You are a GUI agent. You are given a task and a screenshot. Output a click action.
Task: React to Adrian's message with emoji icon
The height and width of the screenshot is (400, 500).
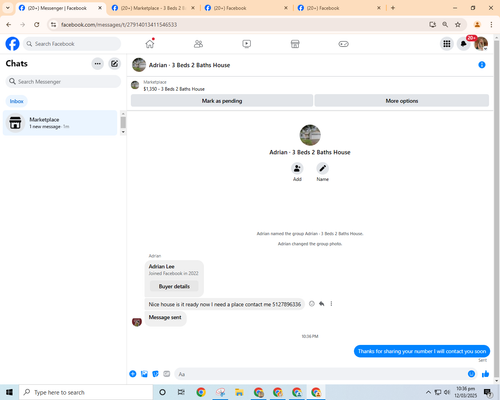pyautogui.click(x=312, y=304)
